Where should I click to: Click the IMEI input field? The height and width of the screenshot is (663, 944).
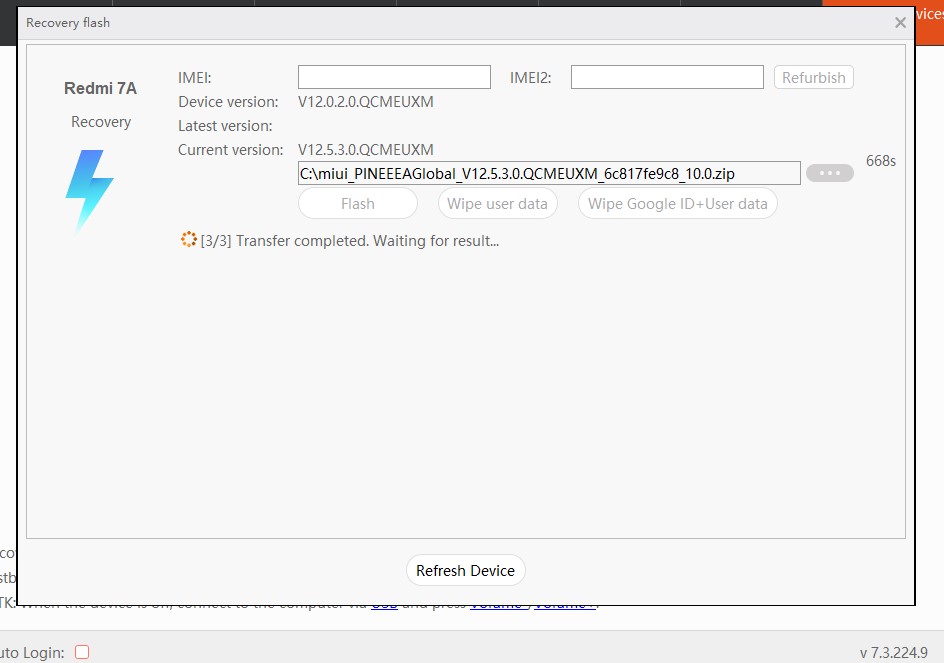pos(394,77)
